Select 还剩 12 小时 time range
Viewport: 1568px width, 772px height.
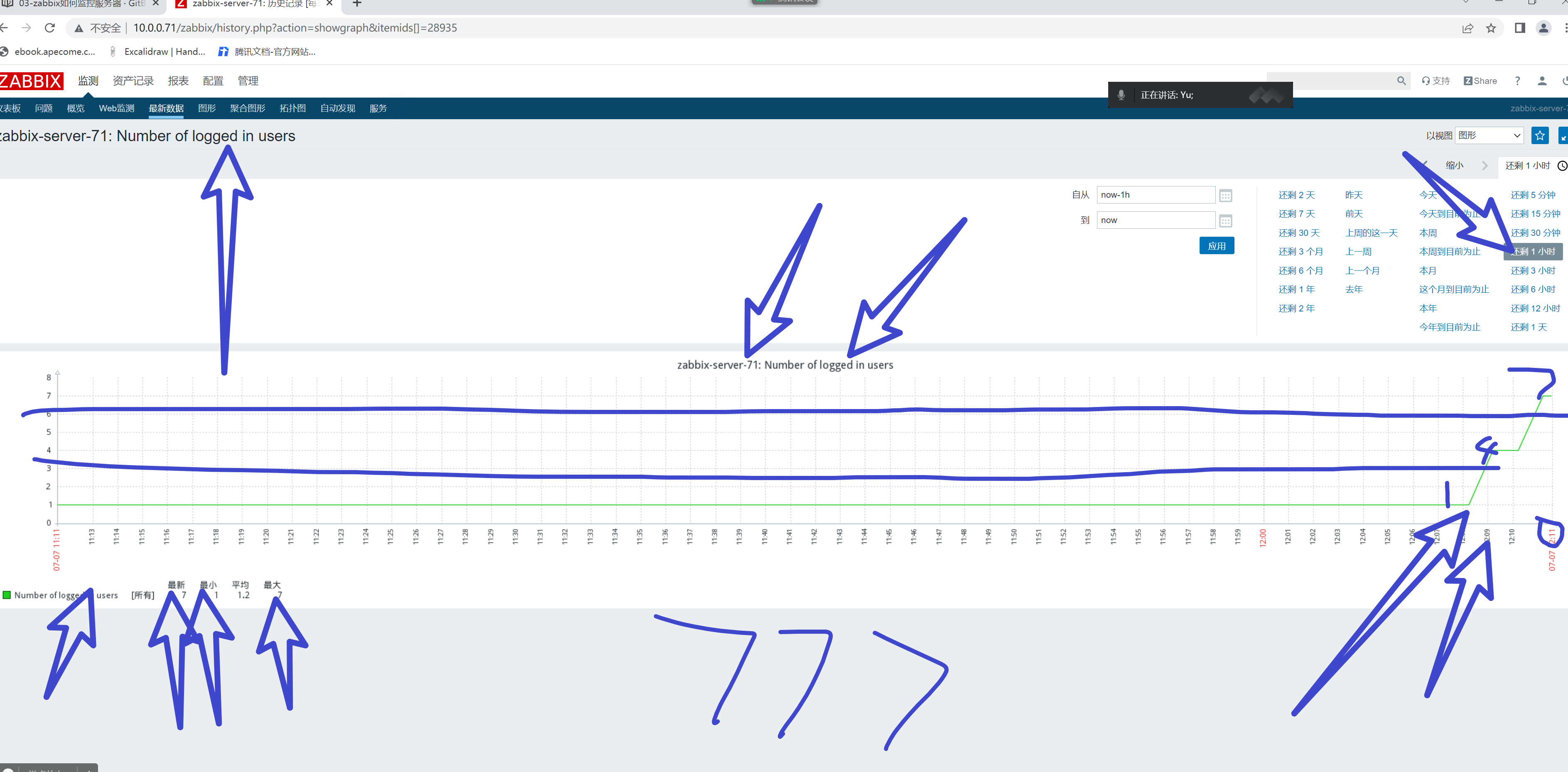[x=1535, y=309]
